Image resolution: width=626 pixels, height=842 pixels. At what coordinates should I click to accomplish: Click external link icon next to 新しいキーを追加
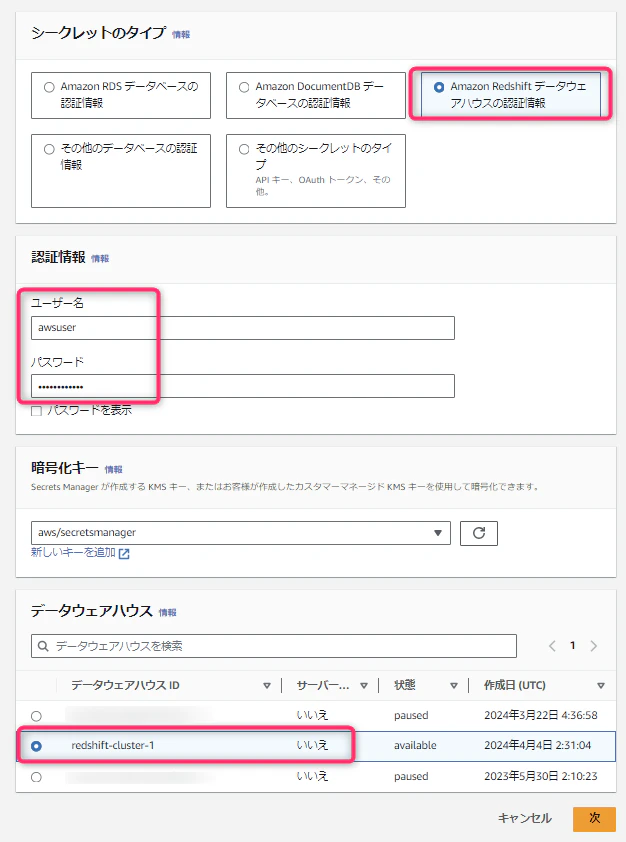(x=124, y=554)
